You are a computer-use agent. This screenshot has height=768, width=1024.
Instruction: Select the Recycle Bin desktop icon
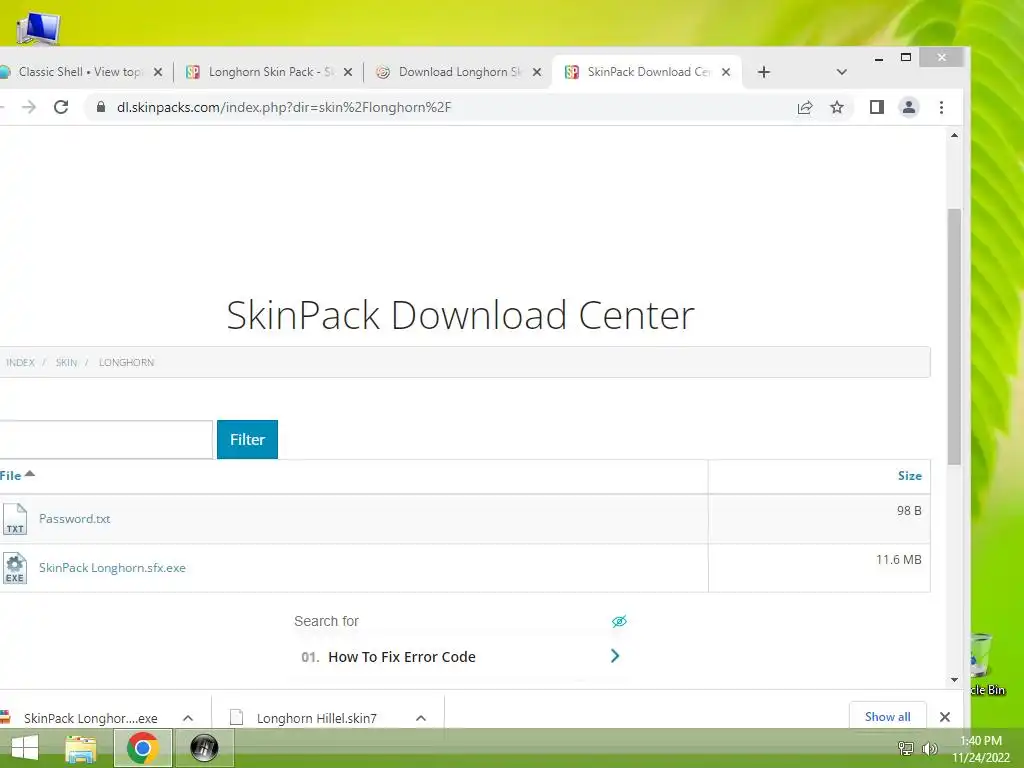coord(987,663)
